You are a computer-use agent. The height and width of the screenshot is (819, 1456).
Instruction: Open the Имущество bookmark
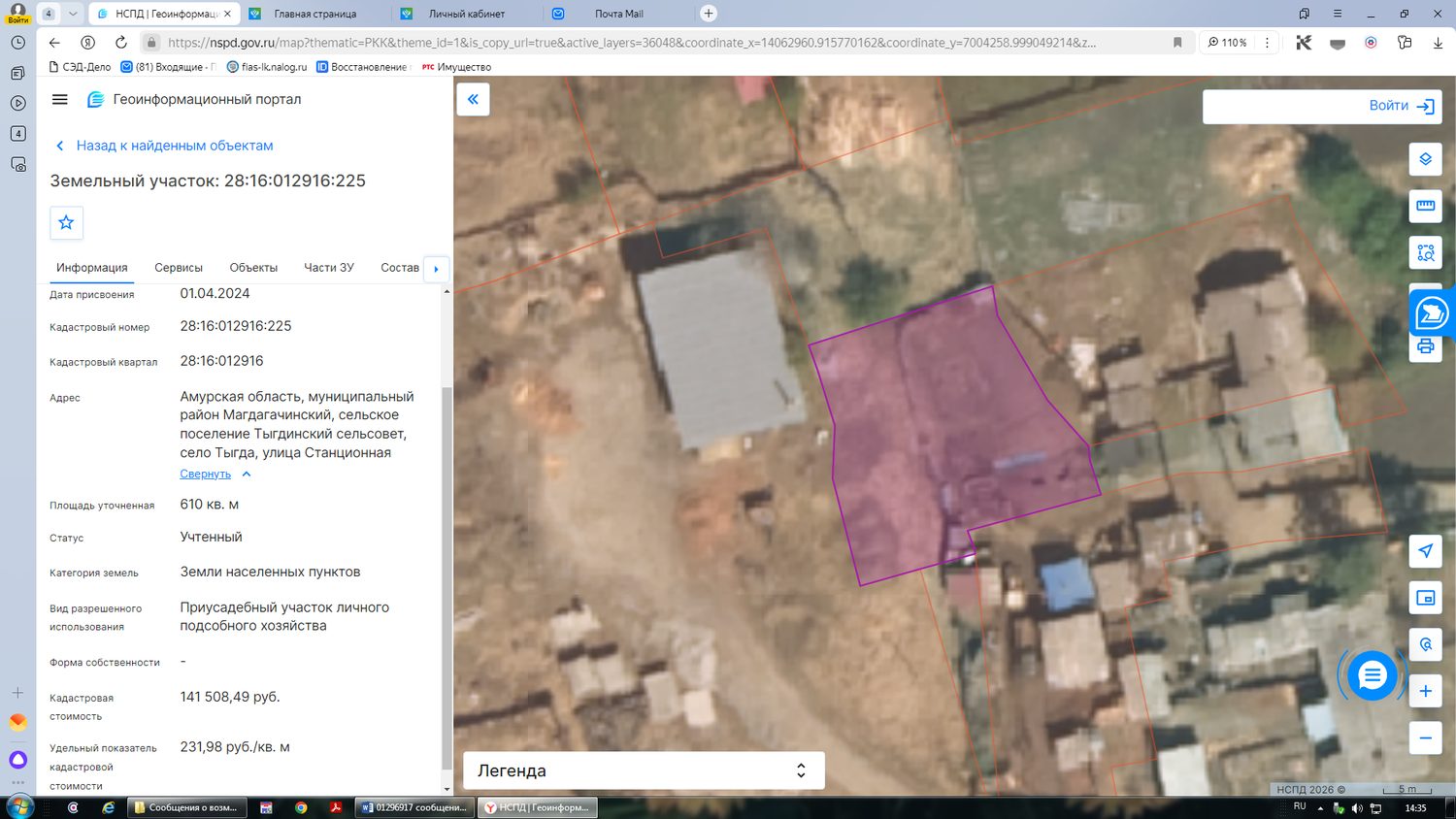(x=456, y=67)
